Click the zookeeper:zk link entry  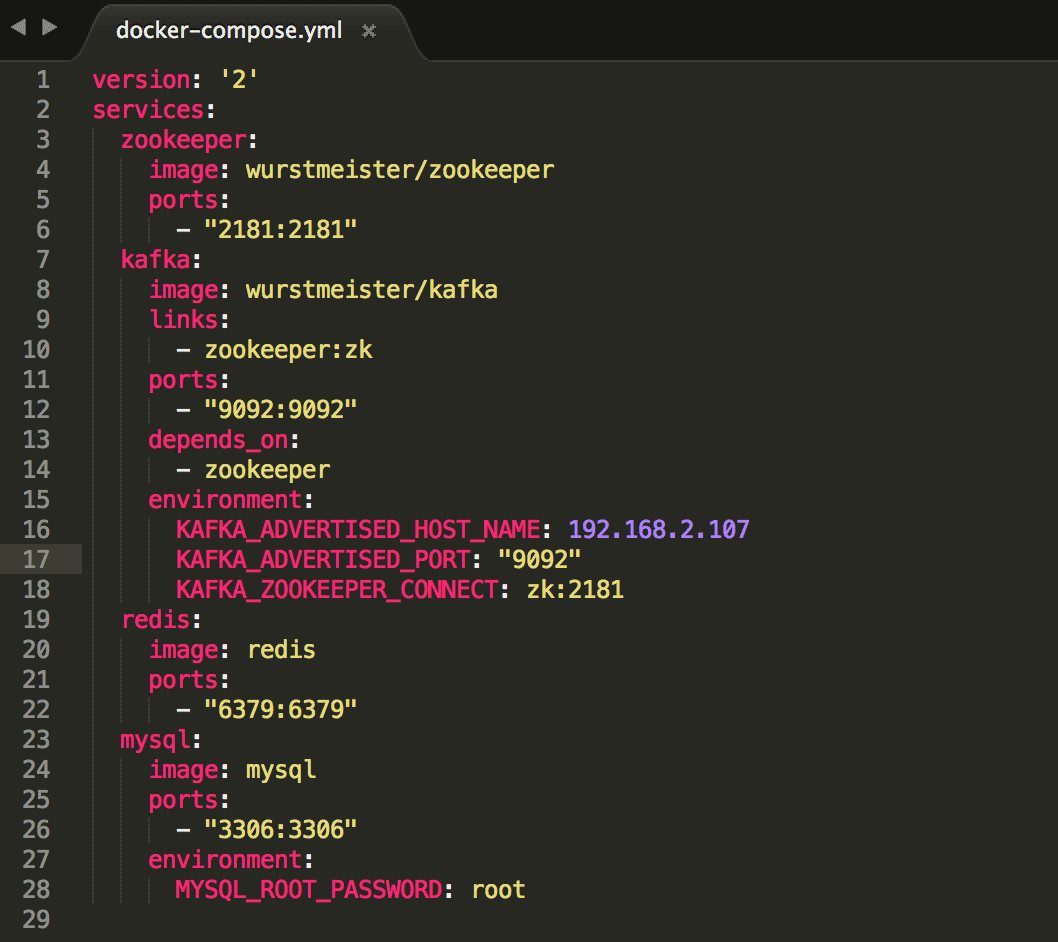(288, 350)
